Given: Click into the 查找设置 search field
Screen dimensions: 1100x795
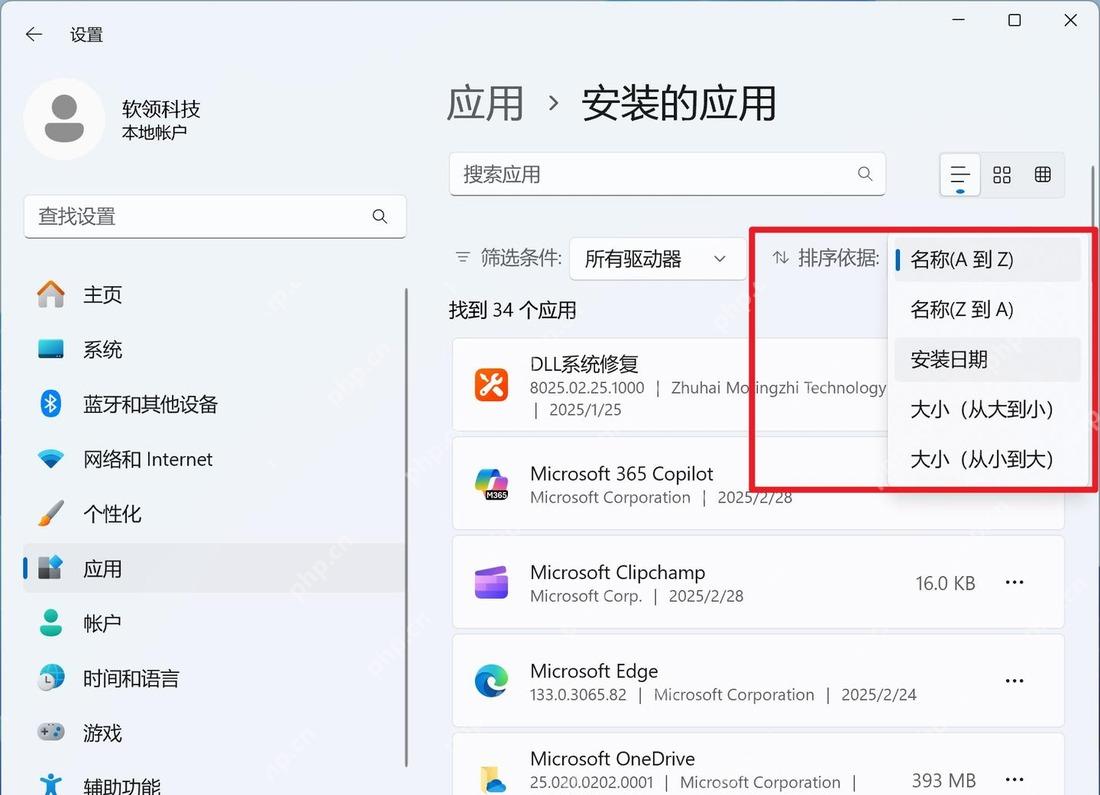Looking at the screenshot, I should pos(215,216).
